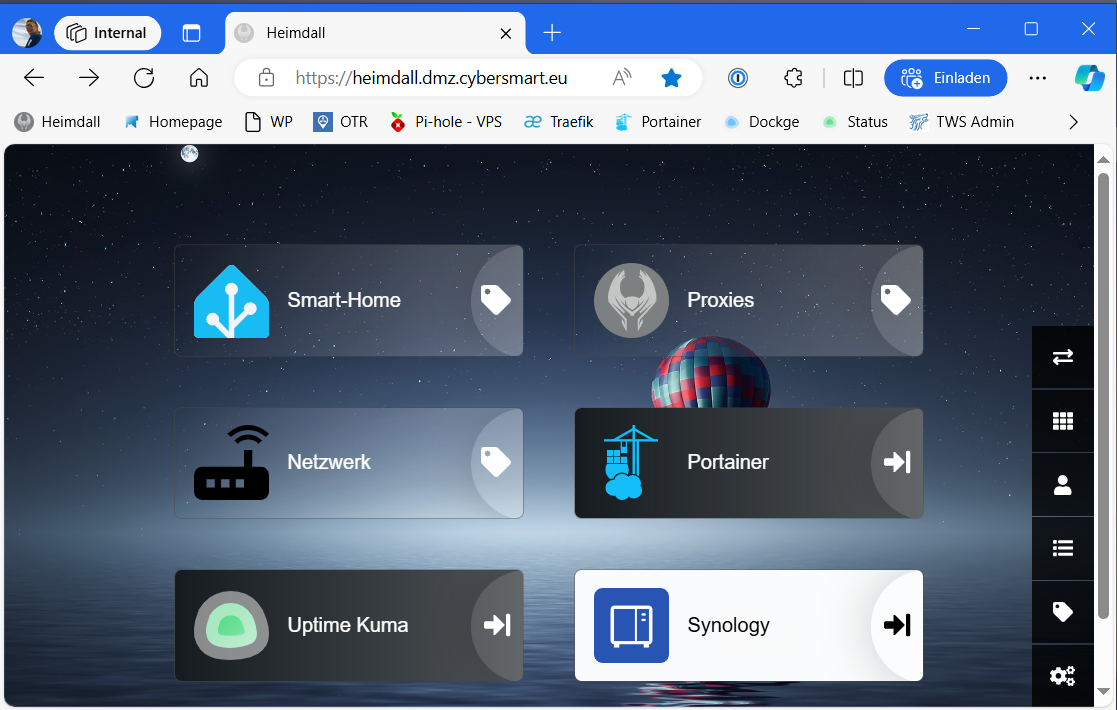
Task: Open the browser profile picture menu
Action: [27, 32]
